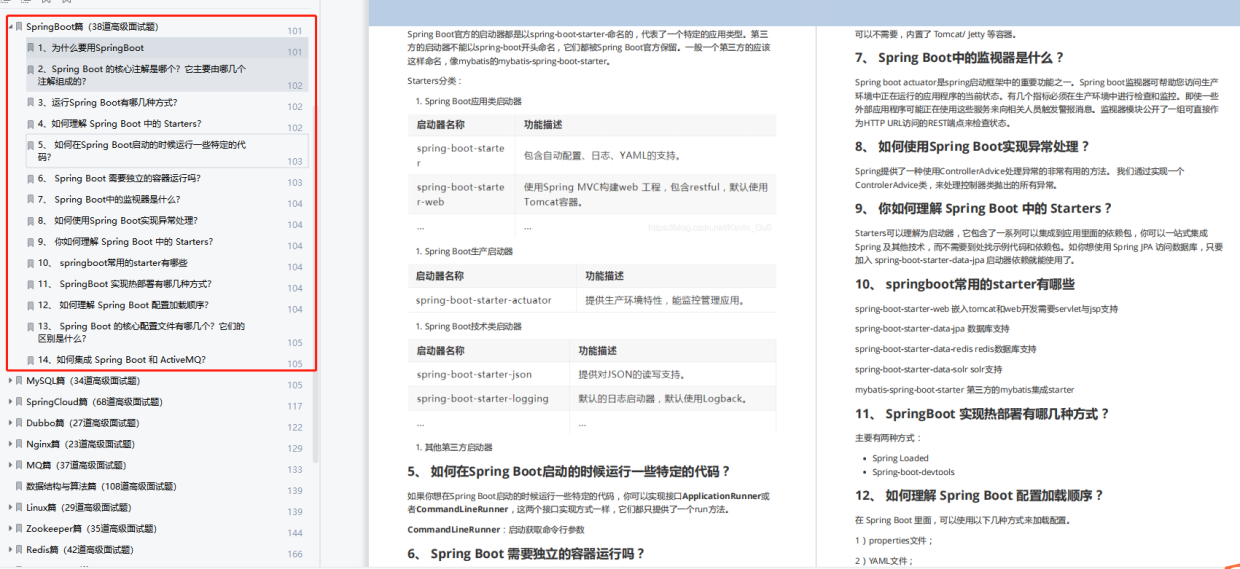The width and height of the screenshot is (1240, 569).
Task: Click page heading 11、SpringBoot 实现热部署有哪几种方式
Action: point(983,413)
